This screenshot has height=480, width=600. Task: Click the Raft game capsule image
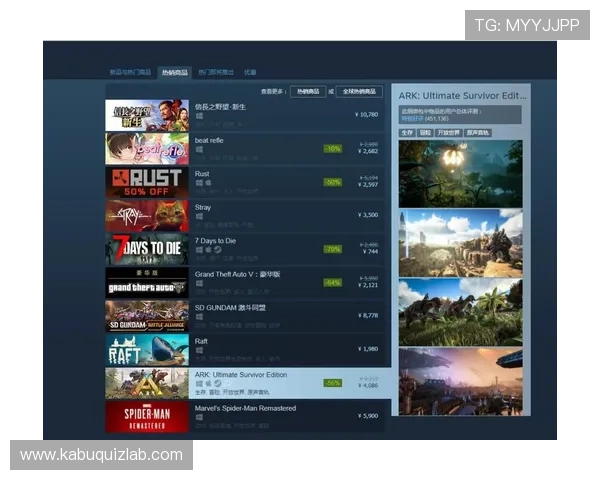click(x=147, y=349)
